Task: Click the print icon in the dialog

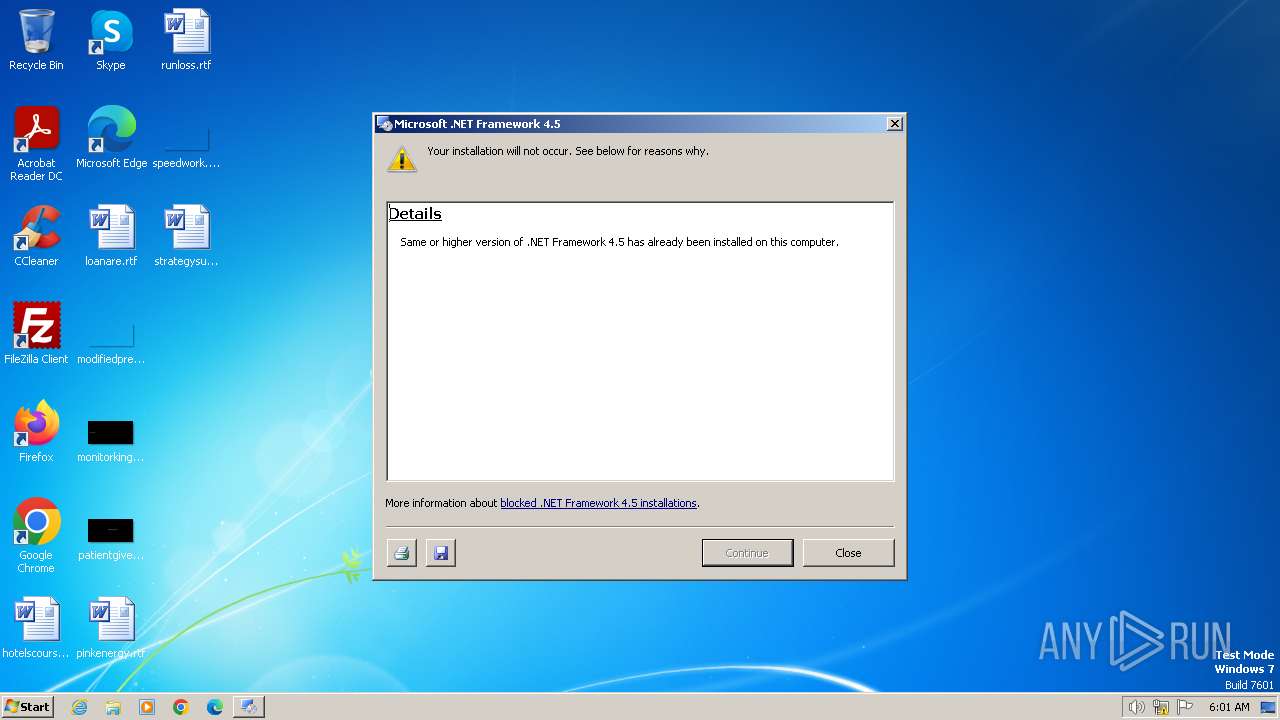Action: (402, 553)
